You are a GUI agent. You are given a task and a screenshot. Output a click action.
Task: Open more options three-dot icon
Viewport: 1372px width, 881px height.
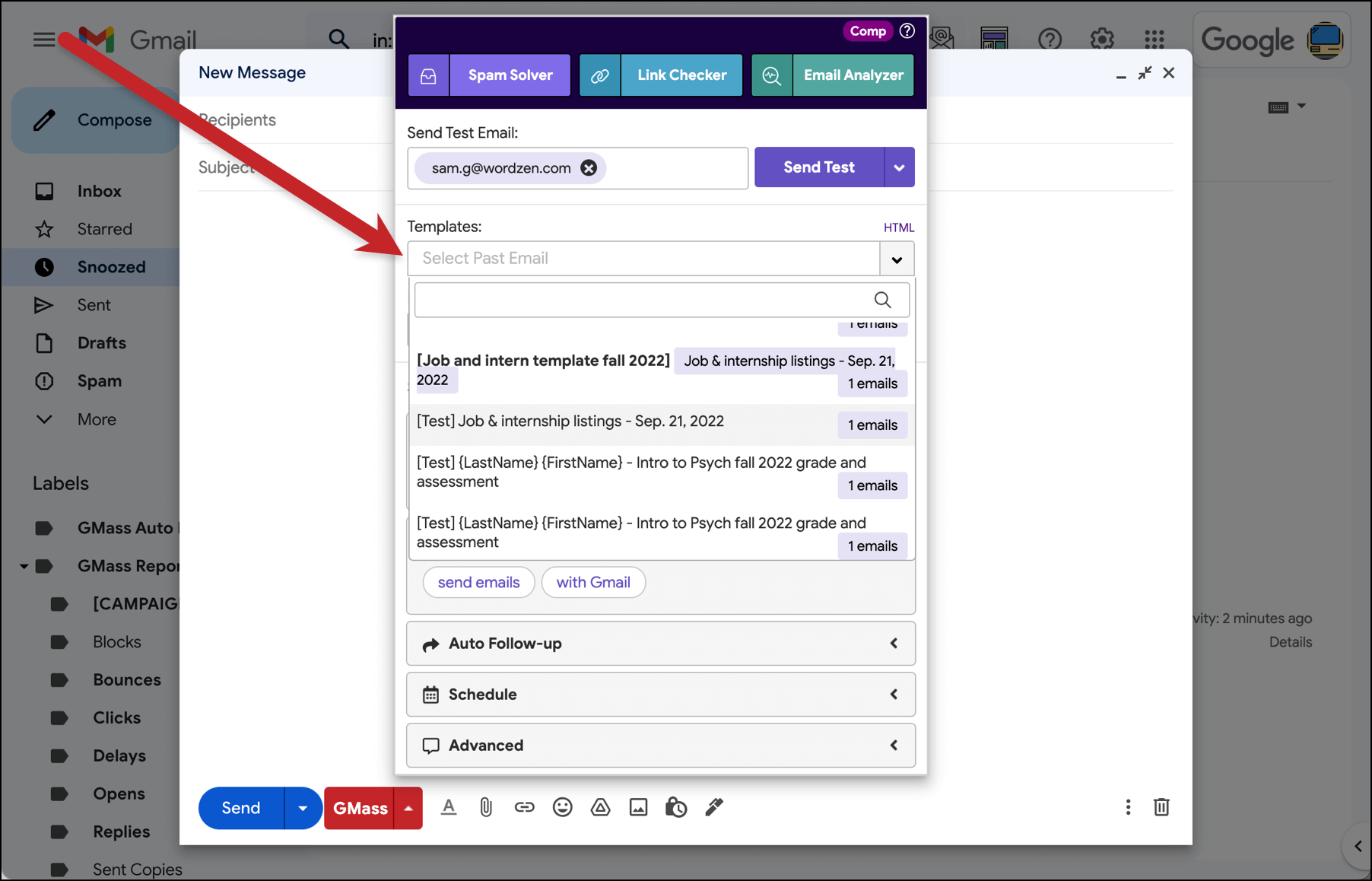tap(1128, 807)
